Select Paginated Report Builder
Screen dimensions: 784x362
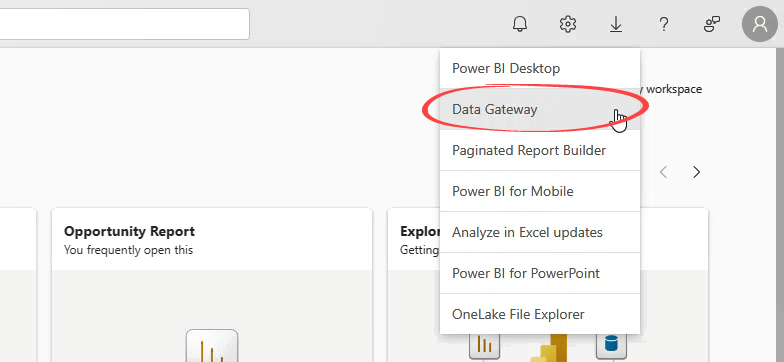pos(540,150)
